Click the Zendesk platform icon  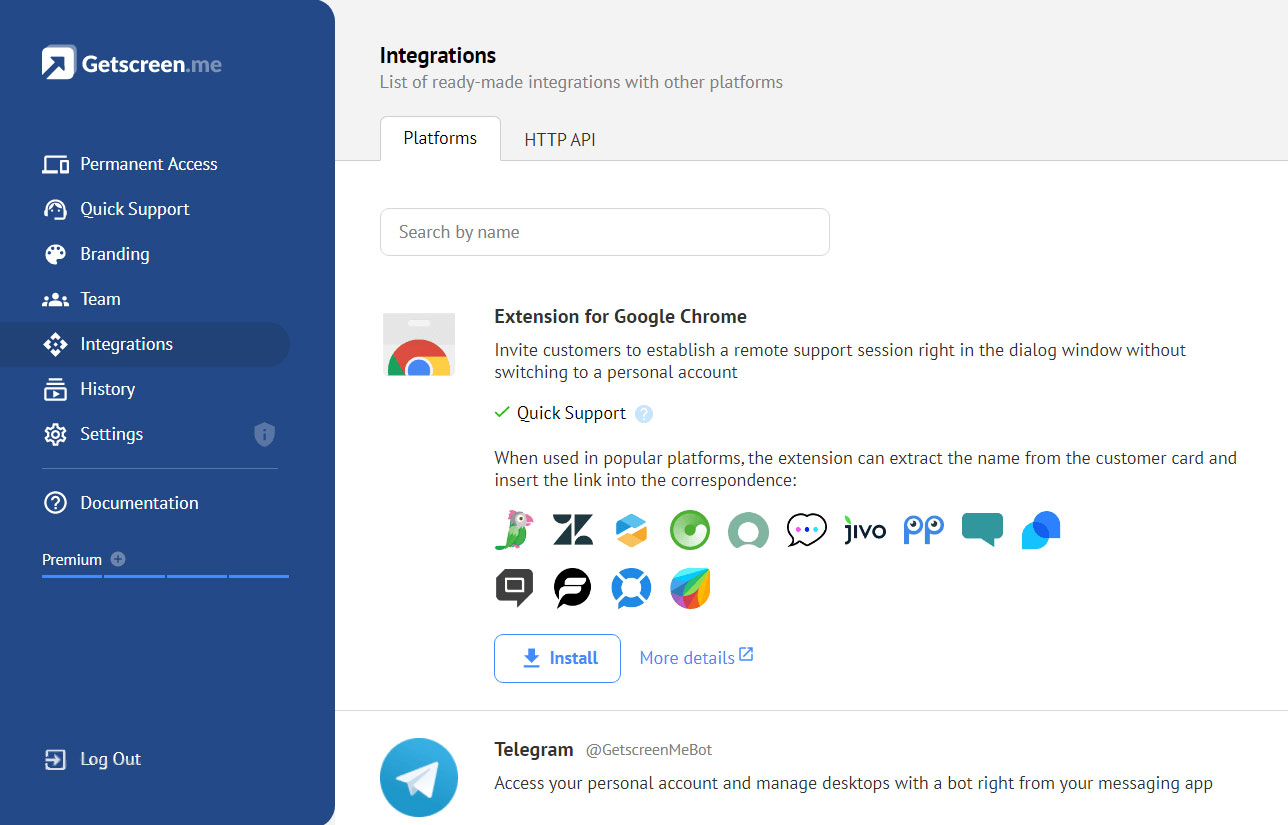[573, 530]
